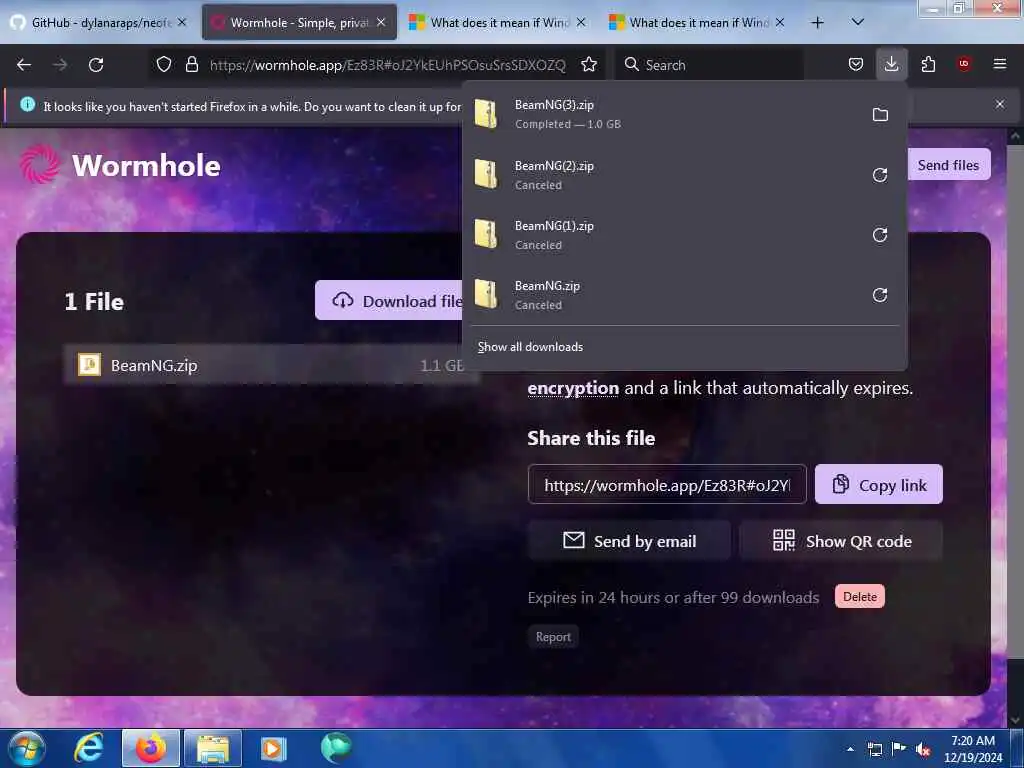Delete the shared file
1024x768 pixels.
(x=859, y=596)
